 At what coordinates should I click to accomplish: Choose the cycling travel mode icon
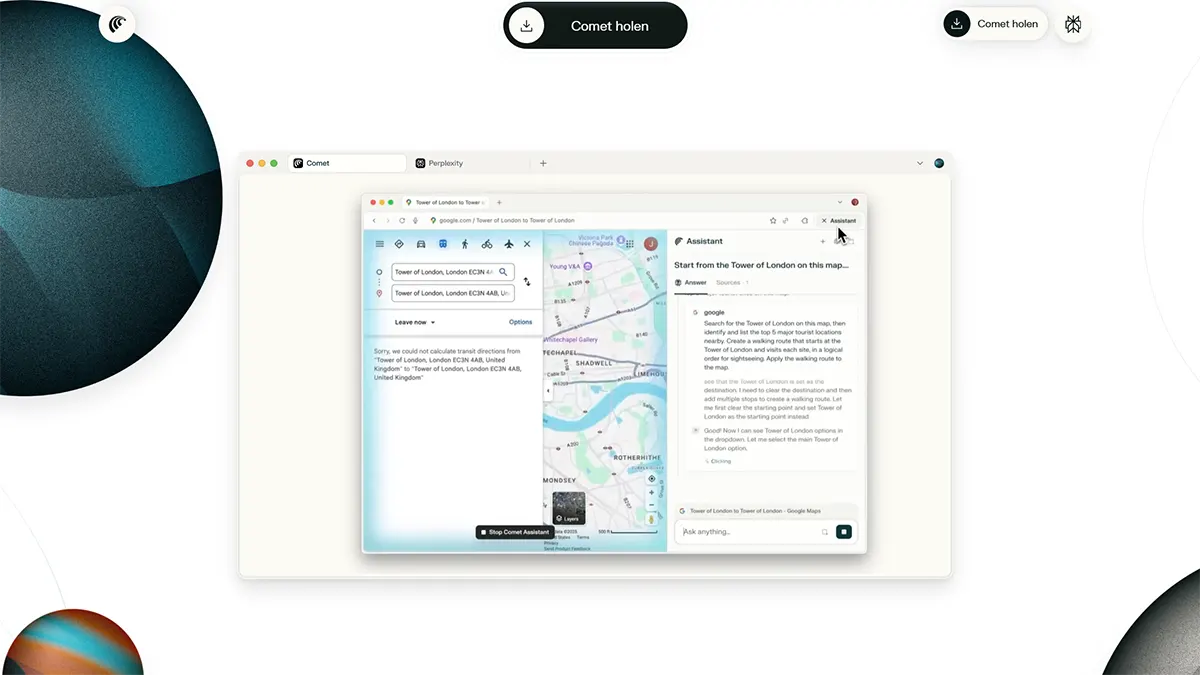coord(486,244)
